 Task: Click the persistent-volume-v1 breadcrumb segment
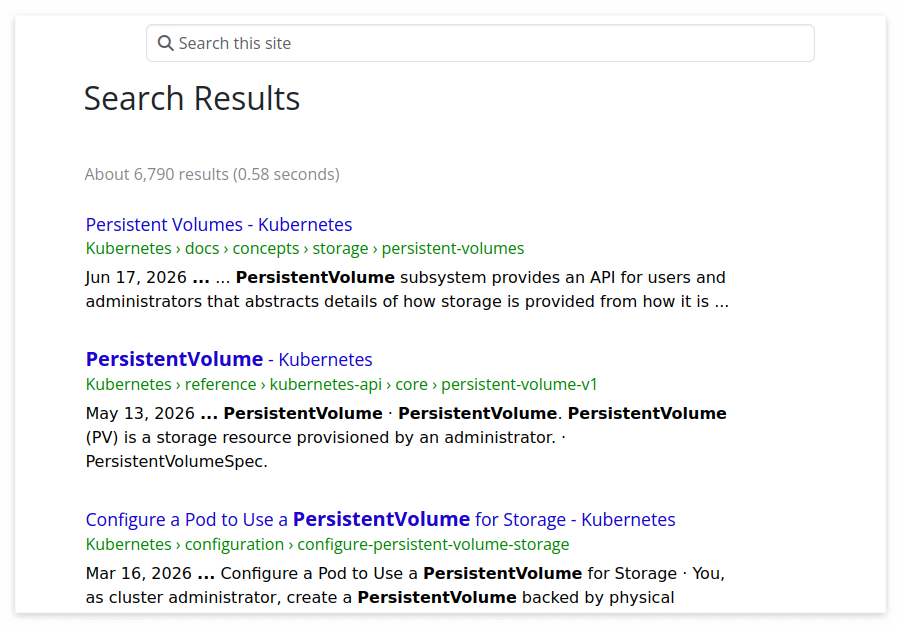[519, 384]
